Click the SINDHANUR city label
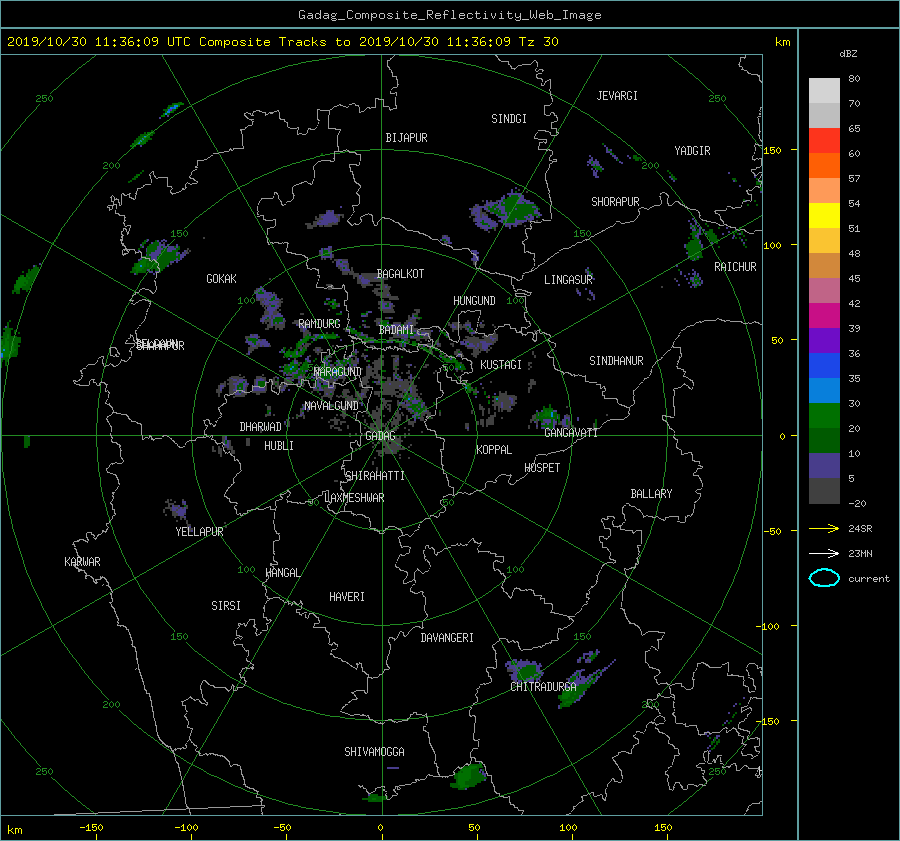This screenshot has height=841, width=900. click(616, 361)
